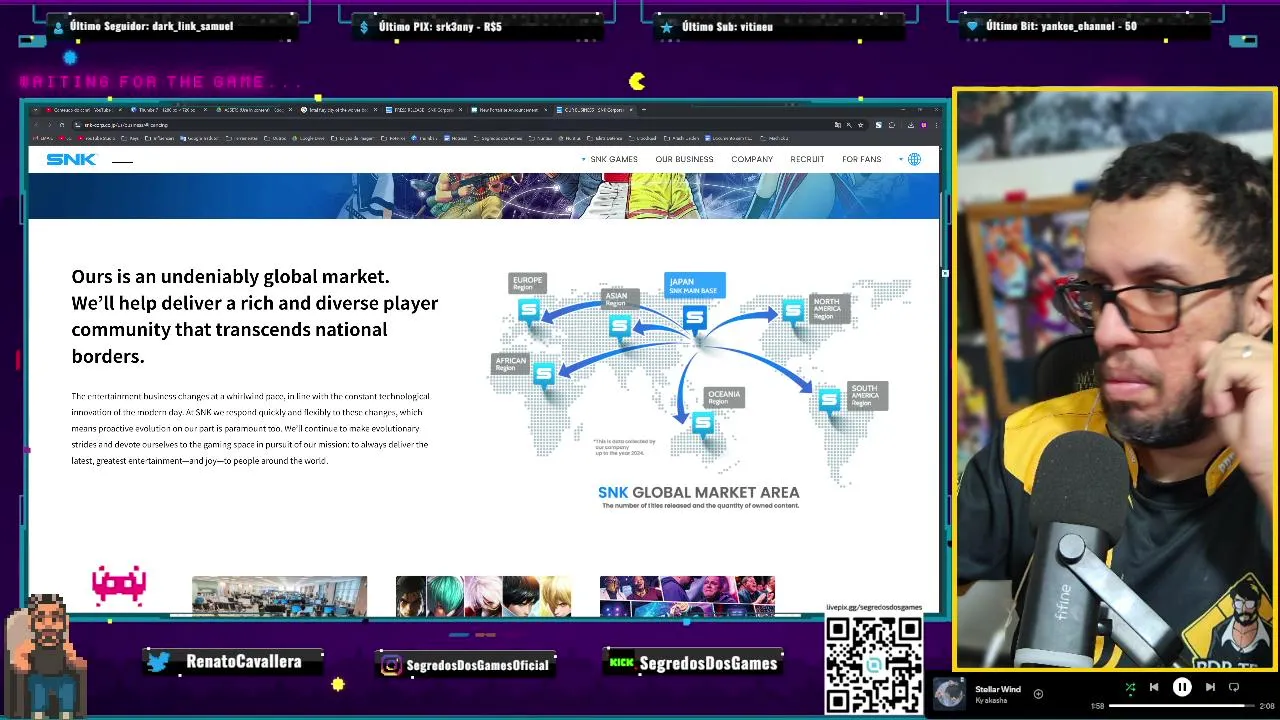Image resolution: width=1280 pixels, height=720 pixels.
Task: Pause the Stellar Wind song
Action: click(x=1182, y=687)
